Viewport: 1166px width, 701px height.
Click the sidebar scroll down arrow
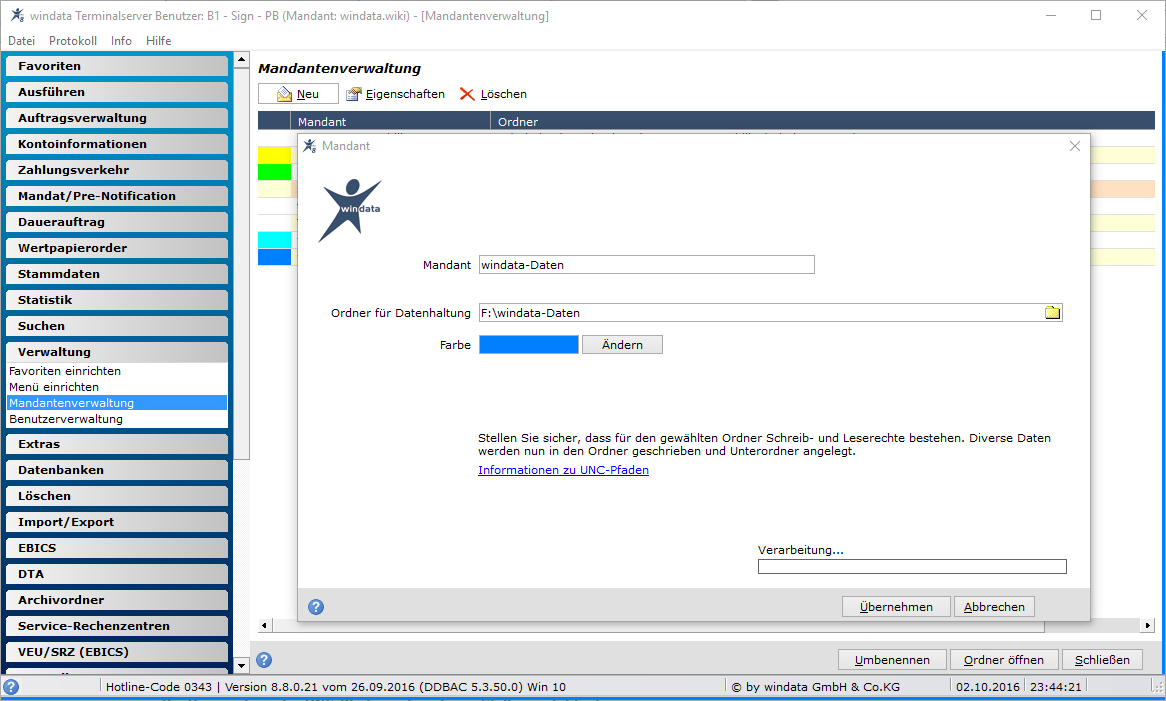tap(241, 665)
